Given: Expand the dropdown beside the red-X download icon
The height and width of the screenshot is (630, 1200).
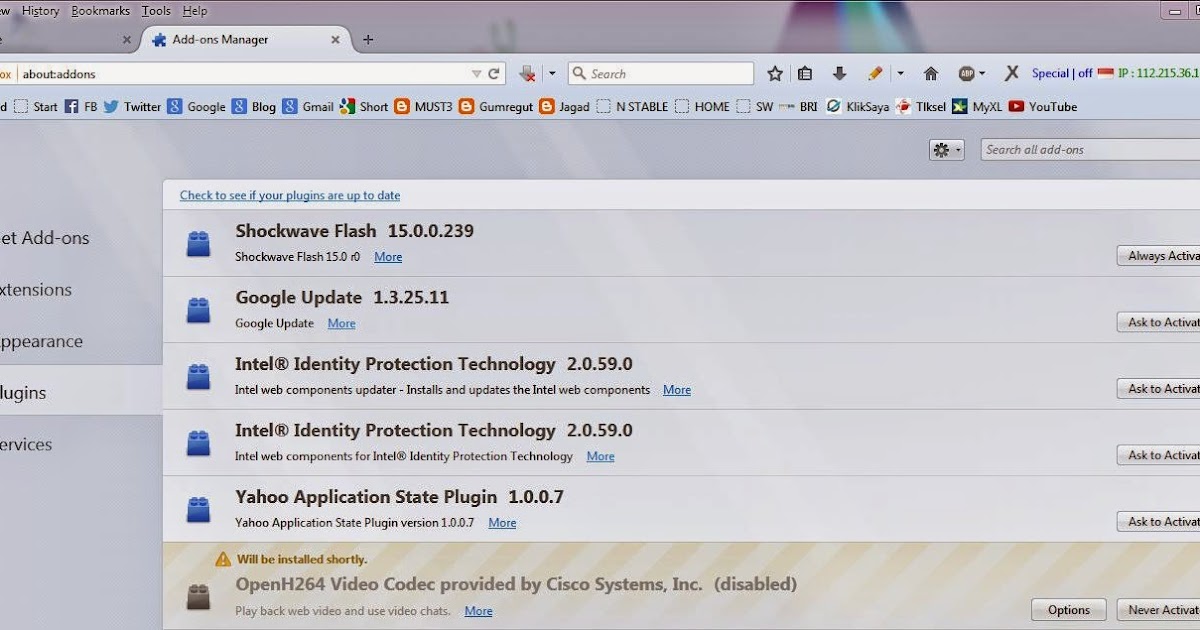Looking at the screenshot, I should (551, 74).
